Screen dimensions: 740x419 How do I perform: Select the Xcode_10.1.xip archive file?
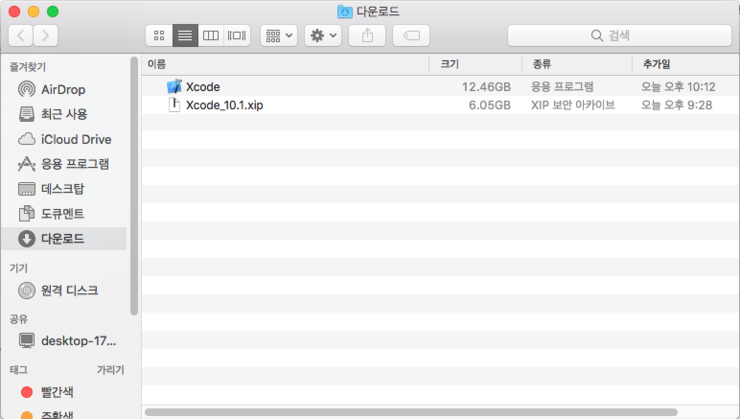(x=223, y=105)
